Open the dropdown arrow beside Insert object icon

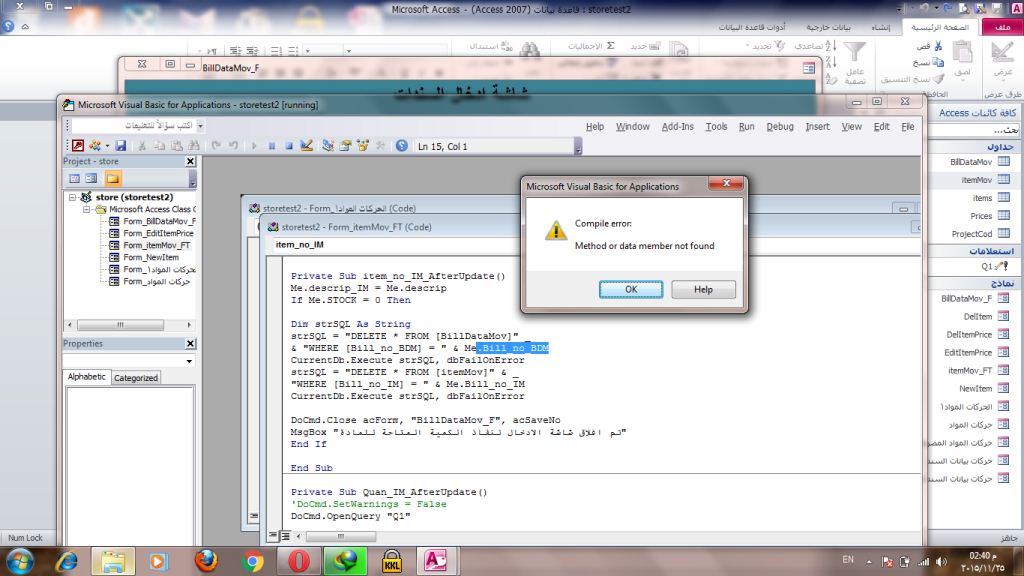click(107, 146)
